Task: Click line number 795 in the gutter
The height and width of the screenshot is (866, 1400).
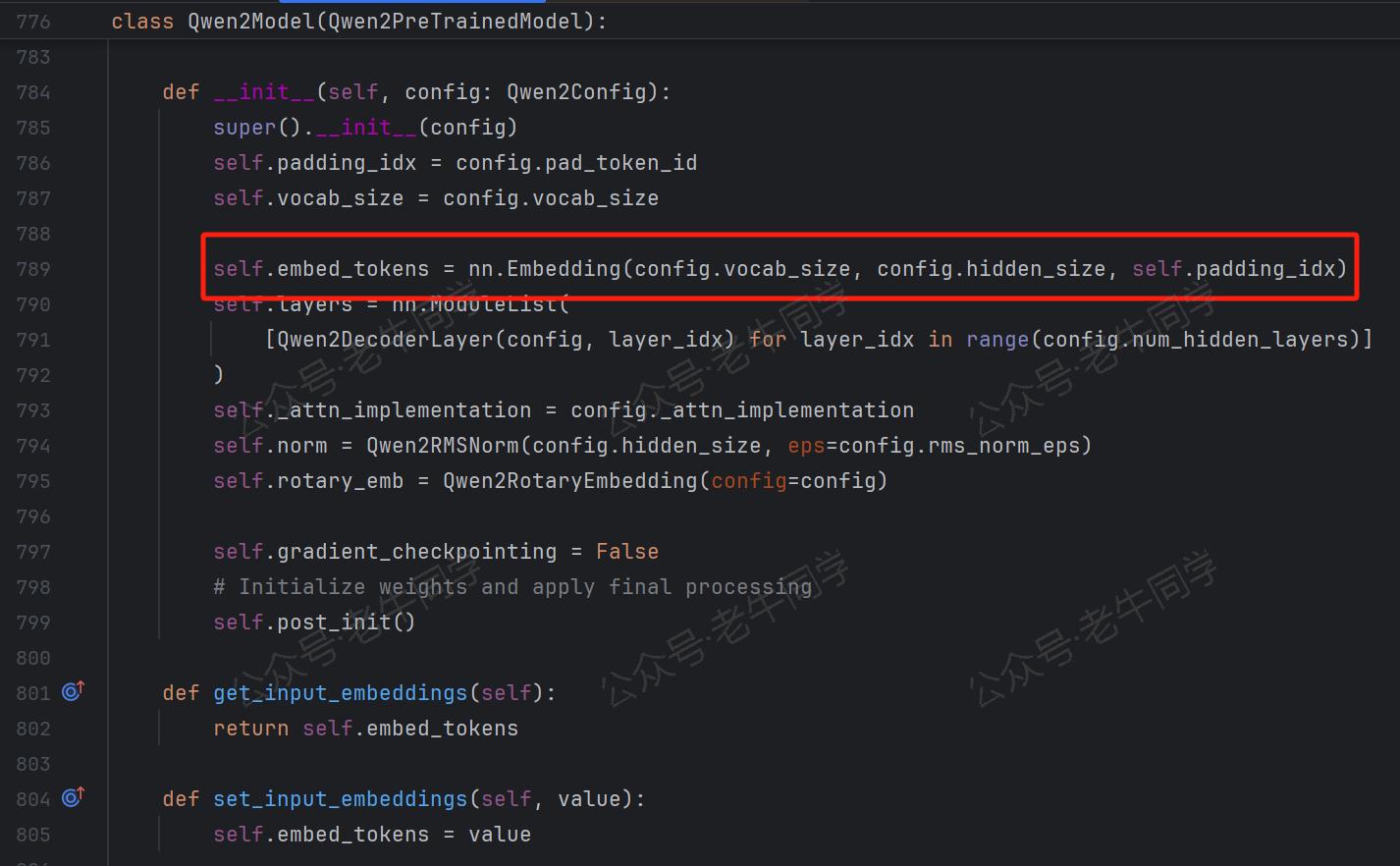Action: (33, 481)
